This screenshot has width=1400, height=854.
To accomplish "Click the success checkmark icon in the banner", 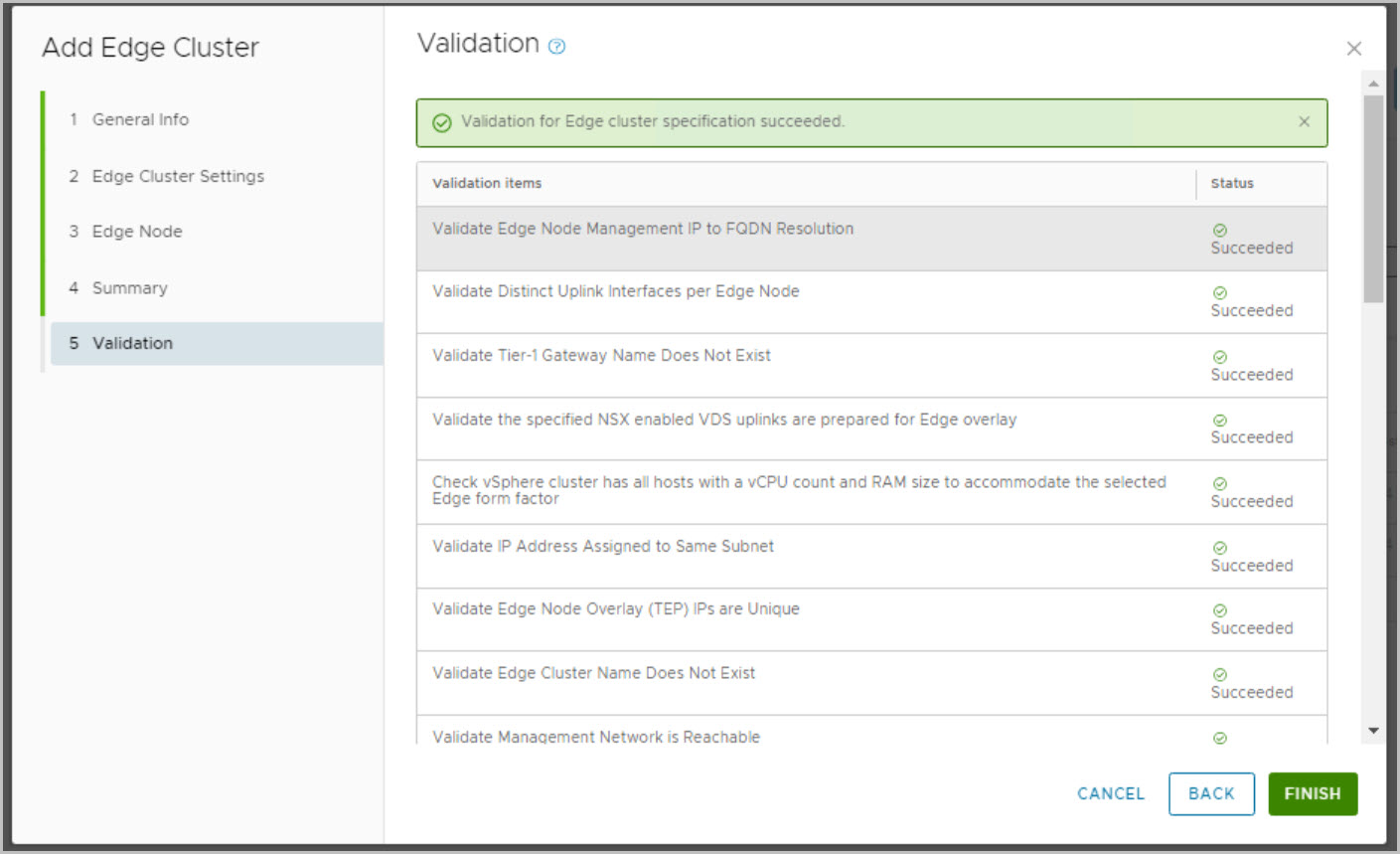I will tap(442, 122).
